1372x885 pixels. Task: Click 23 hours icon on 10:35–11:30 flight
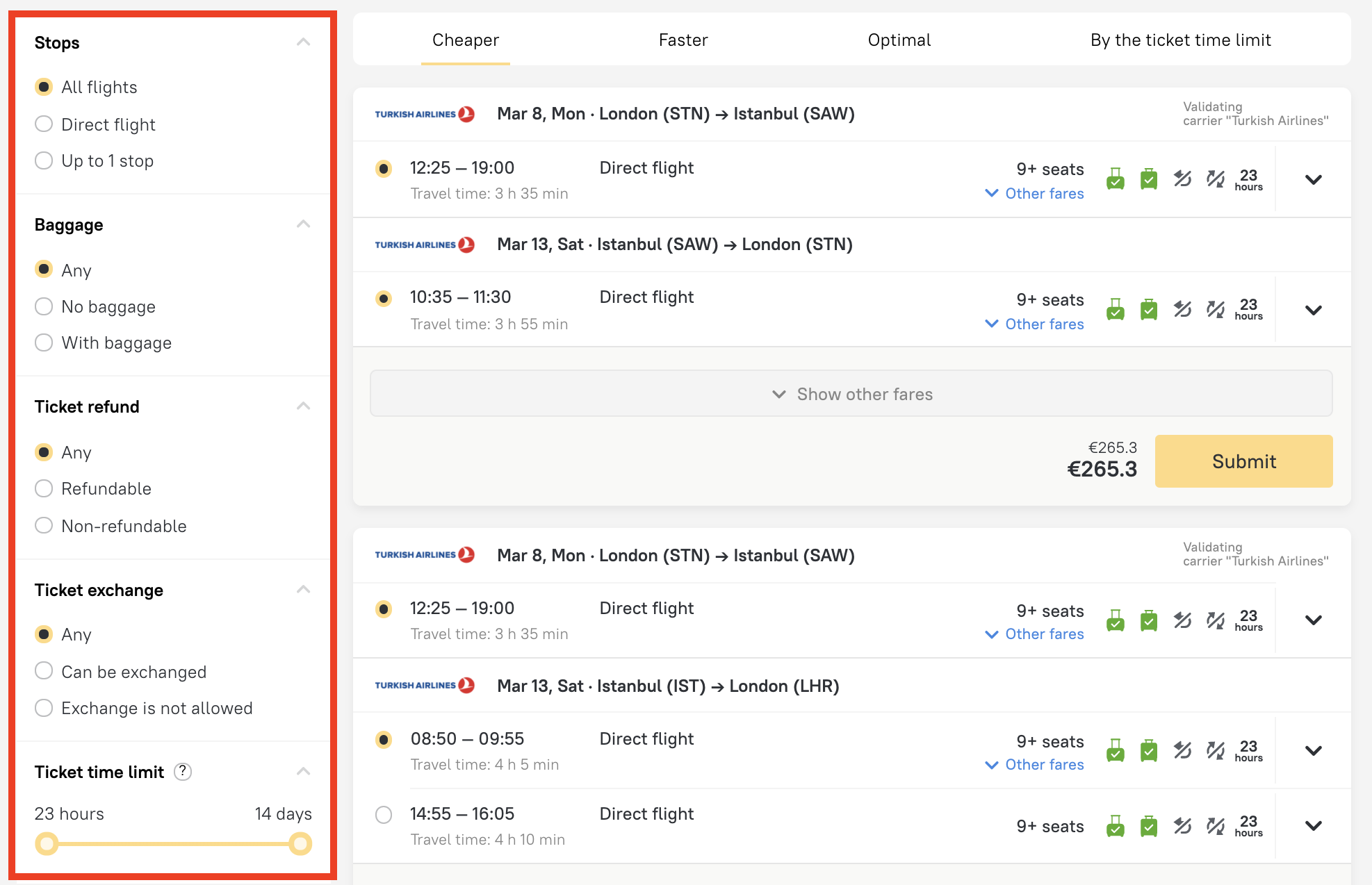tap(1249, 309)
